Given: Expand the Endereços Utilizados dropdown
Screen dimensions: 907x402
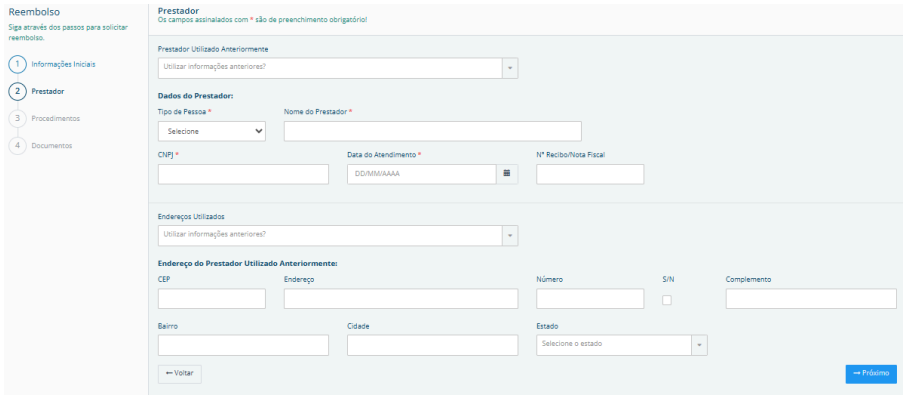Looking at the screenshot, I should tap(510, 235).
